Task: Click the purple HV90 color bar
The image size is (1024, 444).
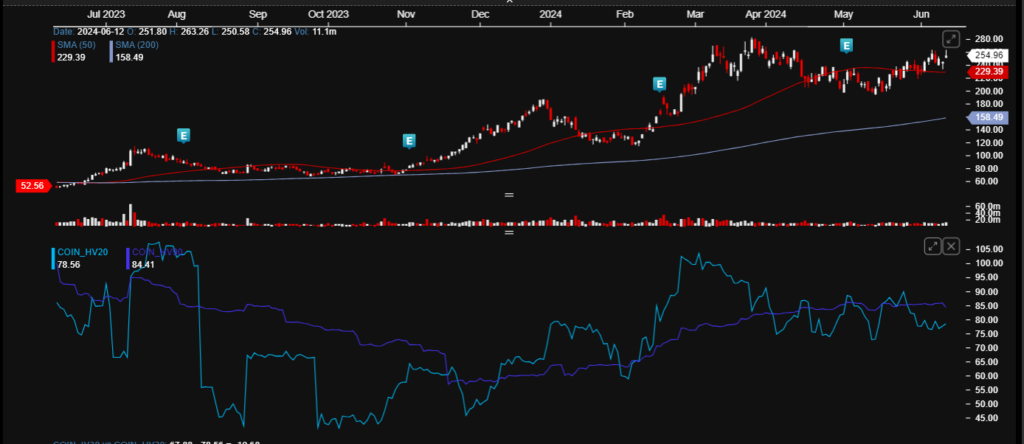Action: [x=127, y=258]
